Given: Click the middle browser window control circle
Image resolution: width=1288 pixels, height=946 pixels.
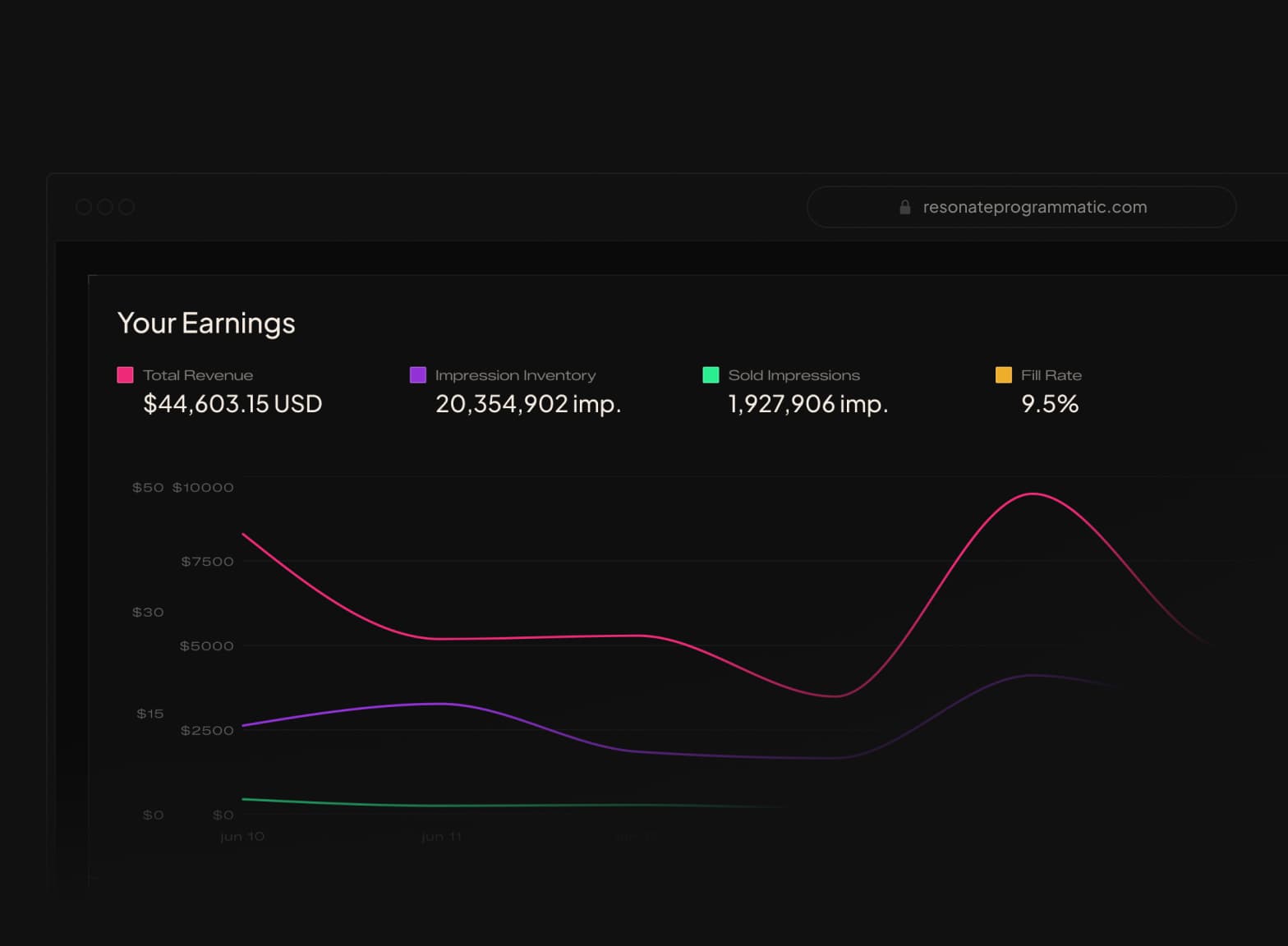Looking at the screenshot, I should coord(105,207).
